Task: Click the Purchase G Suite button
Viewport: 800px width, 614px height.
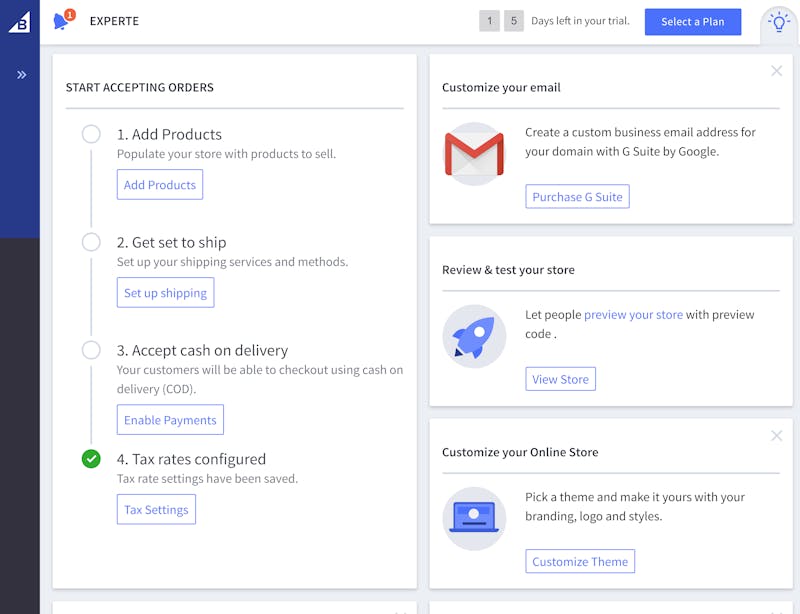Action: coord(578,197)
